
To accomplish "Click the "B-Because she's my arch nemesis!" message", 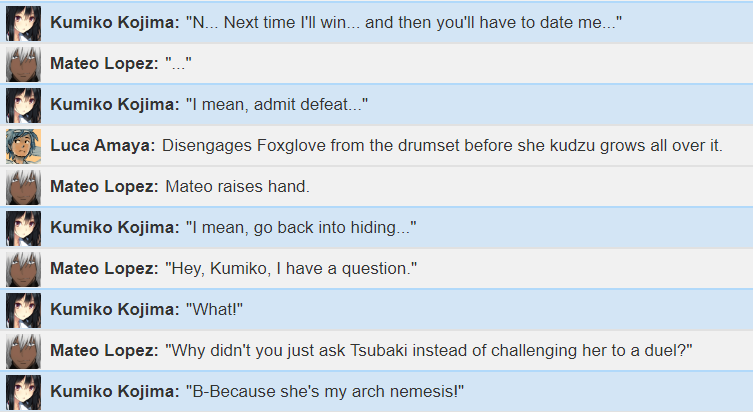I will pyautogui.click(x=325, y=391).
